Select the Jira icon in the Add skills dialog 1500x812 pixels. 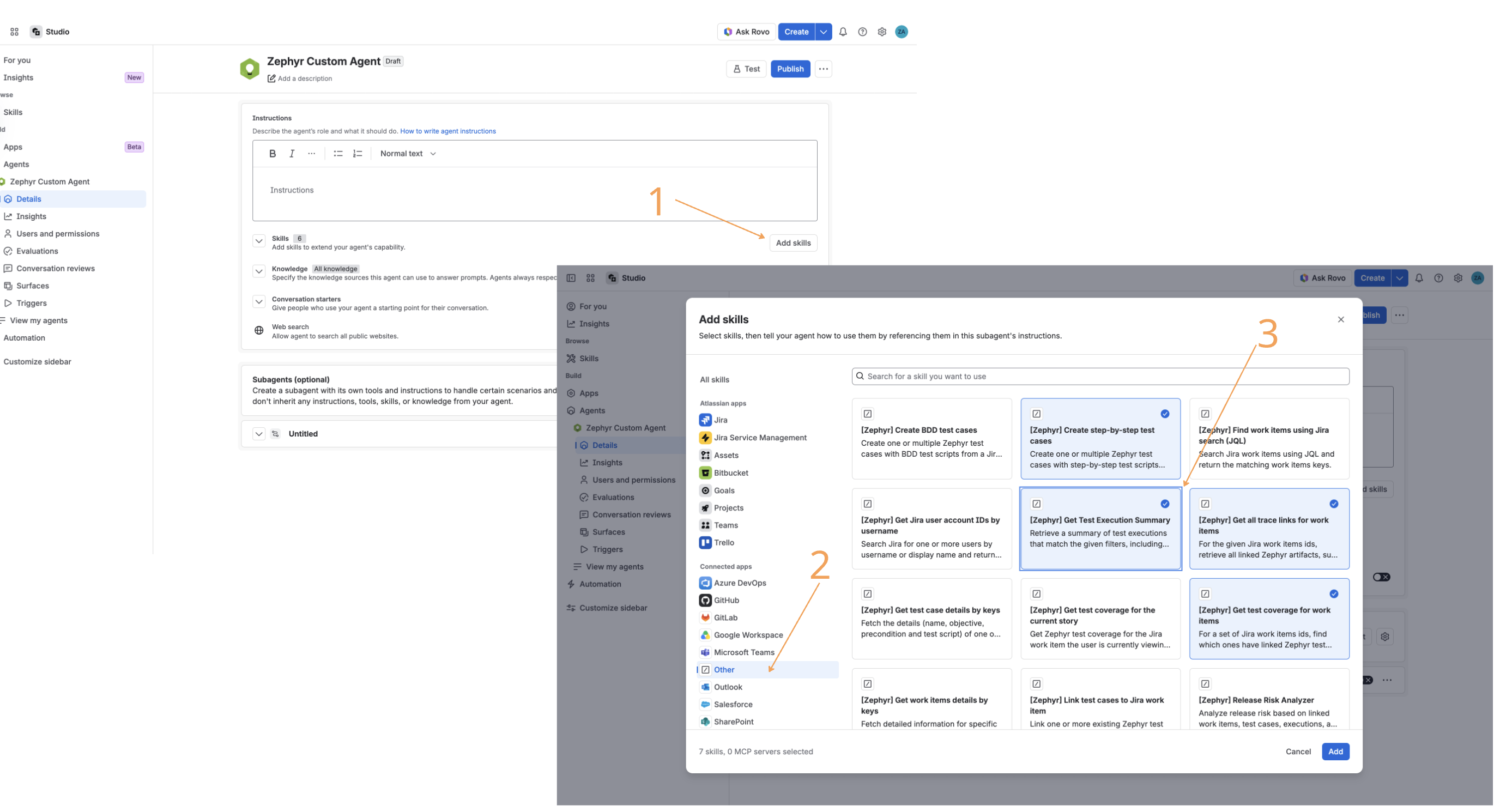tap(705, 420)
